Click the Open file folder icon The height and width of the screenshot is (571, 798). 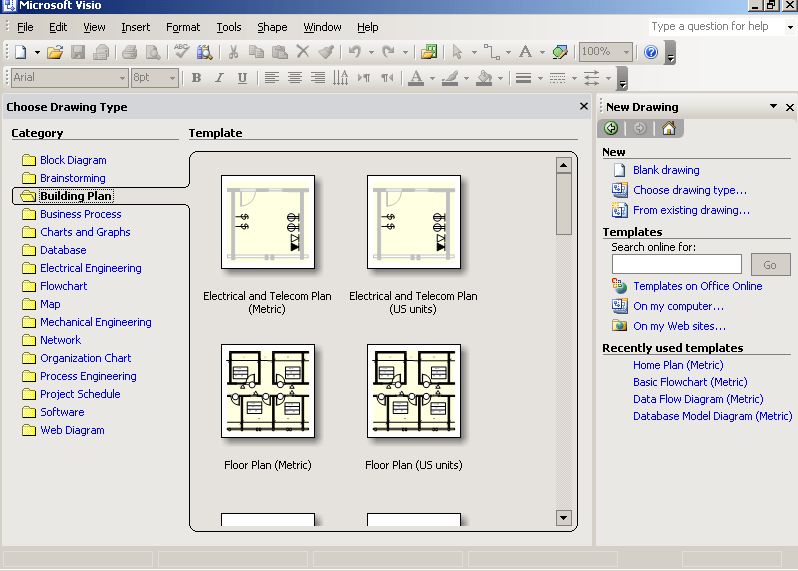(x=55, y=52)
